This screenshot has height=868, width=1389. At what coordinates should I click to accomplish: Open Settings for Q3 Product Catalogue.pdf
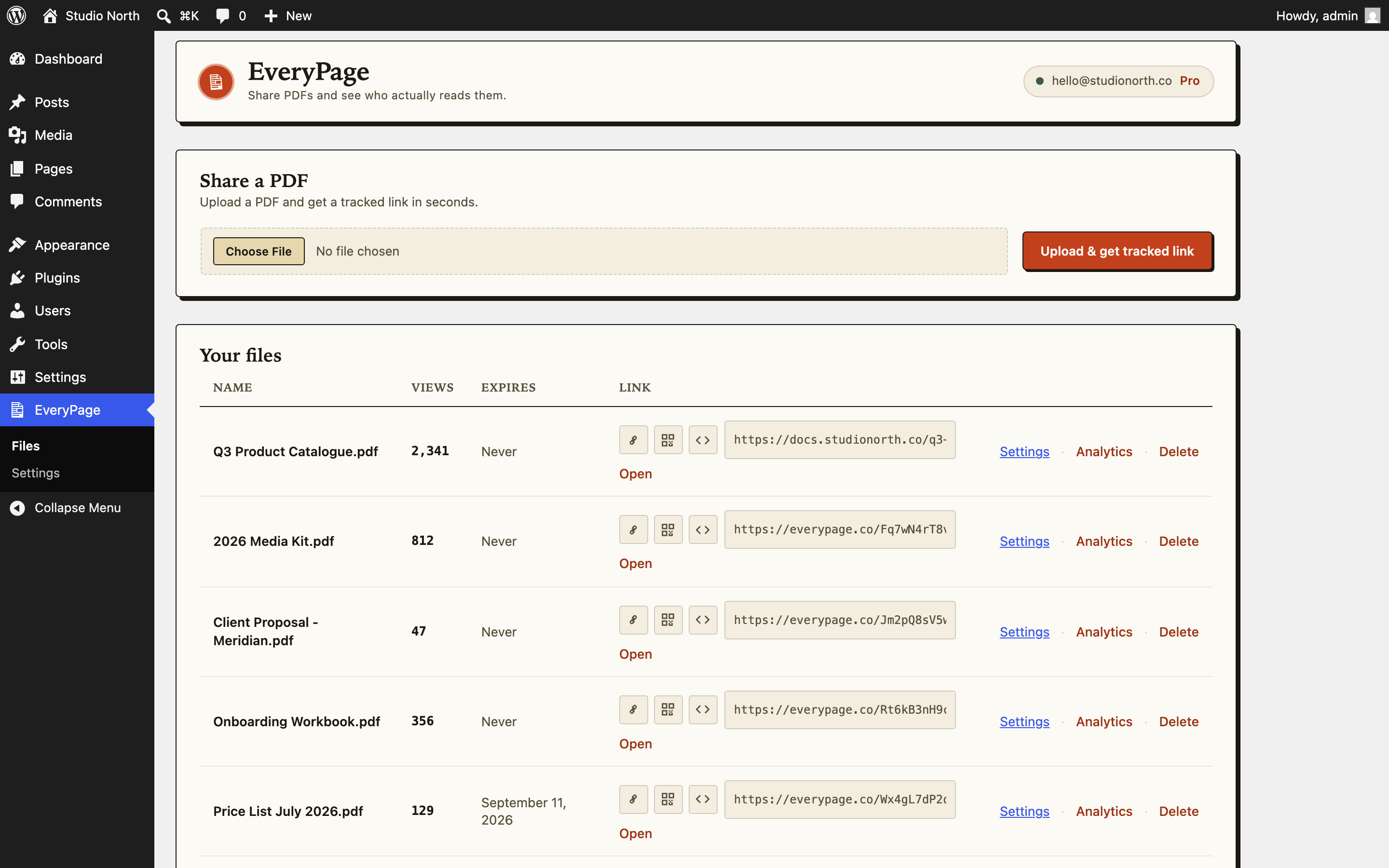1024,452
